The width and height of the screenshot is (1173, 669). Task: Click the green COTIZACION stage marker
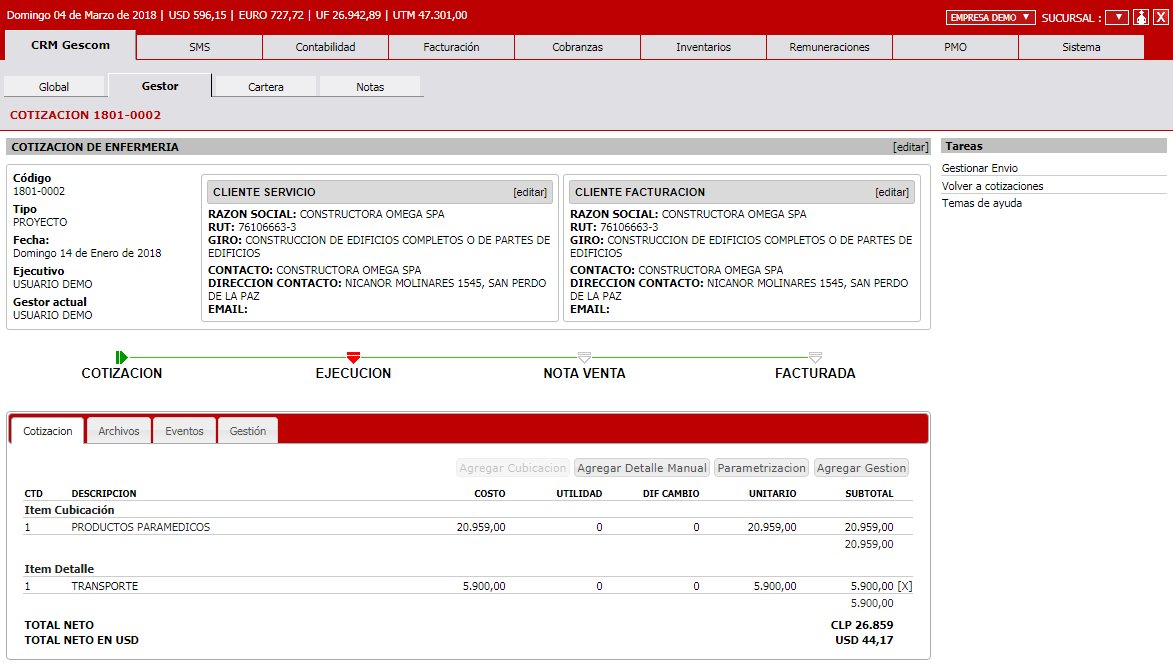coord(121,357)
